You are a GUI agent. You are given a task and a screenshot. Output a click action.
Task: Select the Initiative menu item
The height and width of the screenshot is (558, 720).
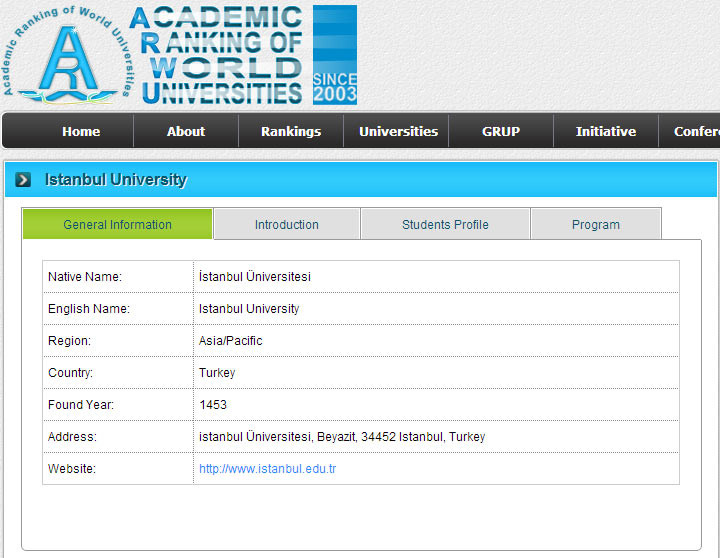point(606,131)
